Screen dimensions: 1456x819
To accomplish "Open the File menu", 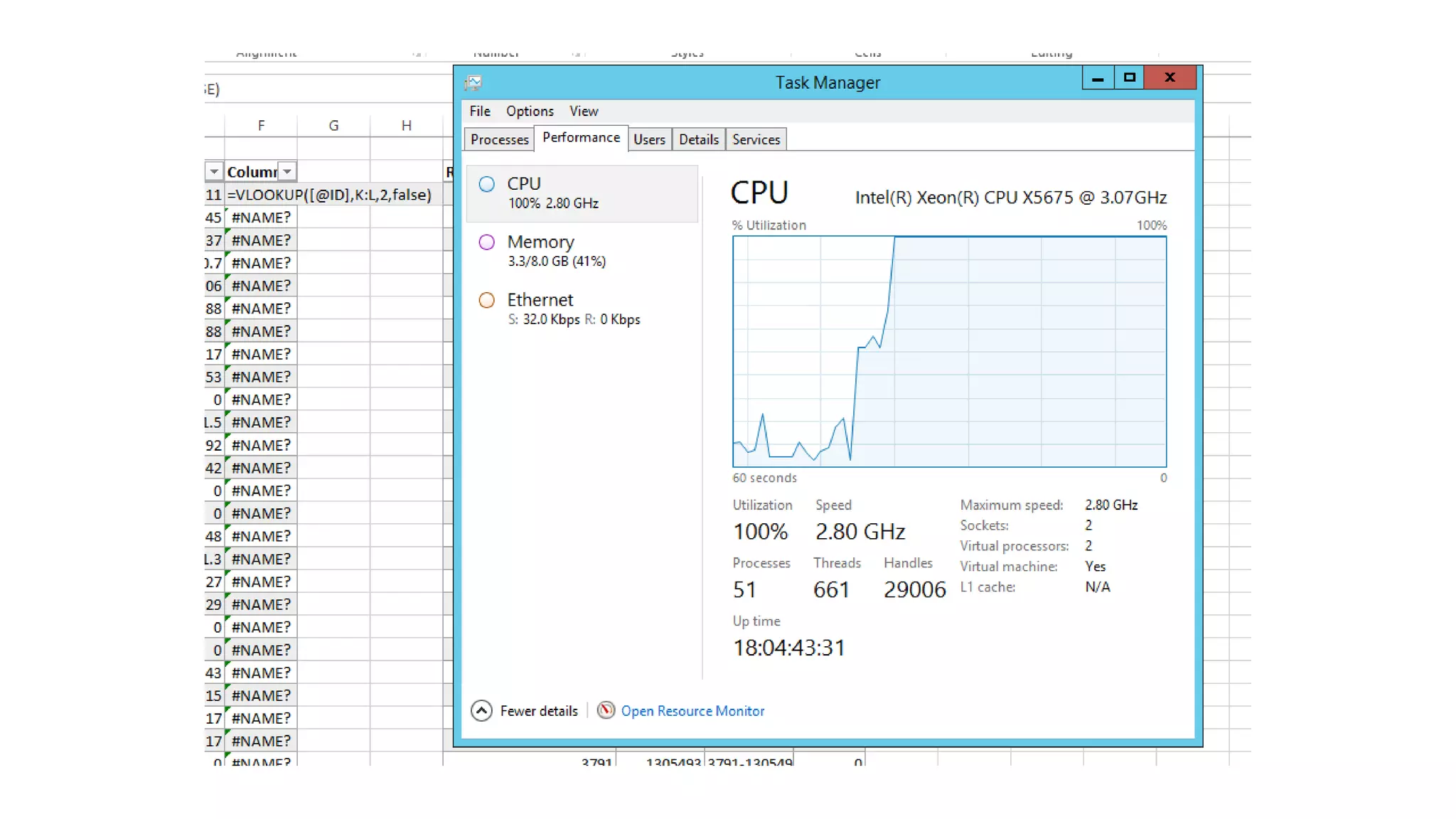I will coord(480,112).
